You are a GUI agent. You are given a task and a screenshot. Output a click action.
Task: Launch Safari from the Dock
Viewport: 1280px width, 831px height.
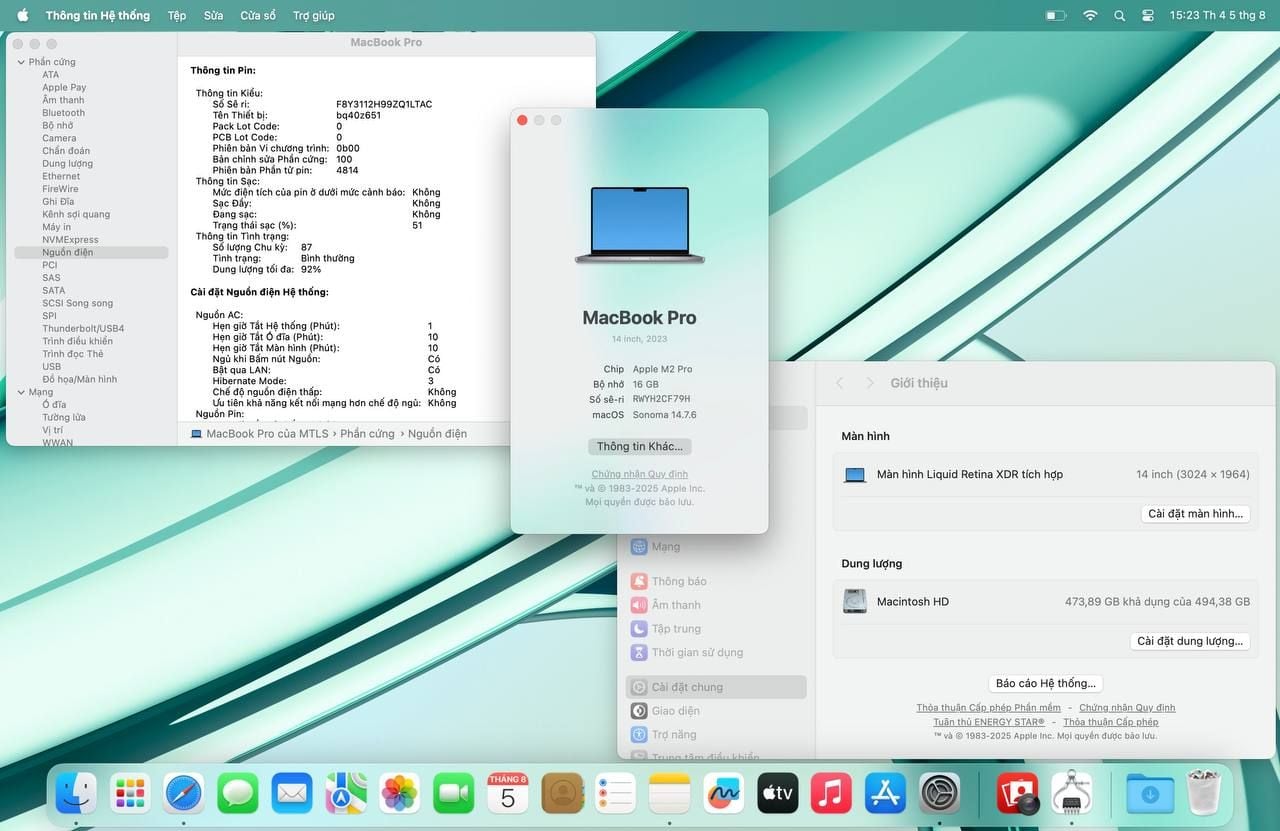pyautogui.click(x=184, y=793)
